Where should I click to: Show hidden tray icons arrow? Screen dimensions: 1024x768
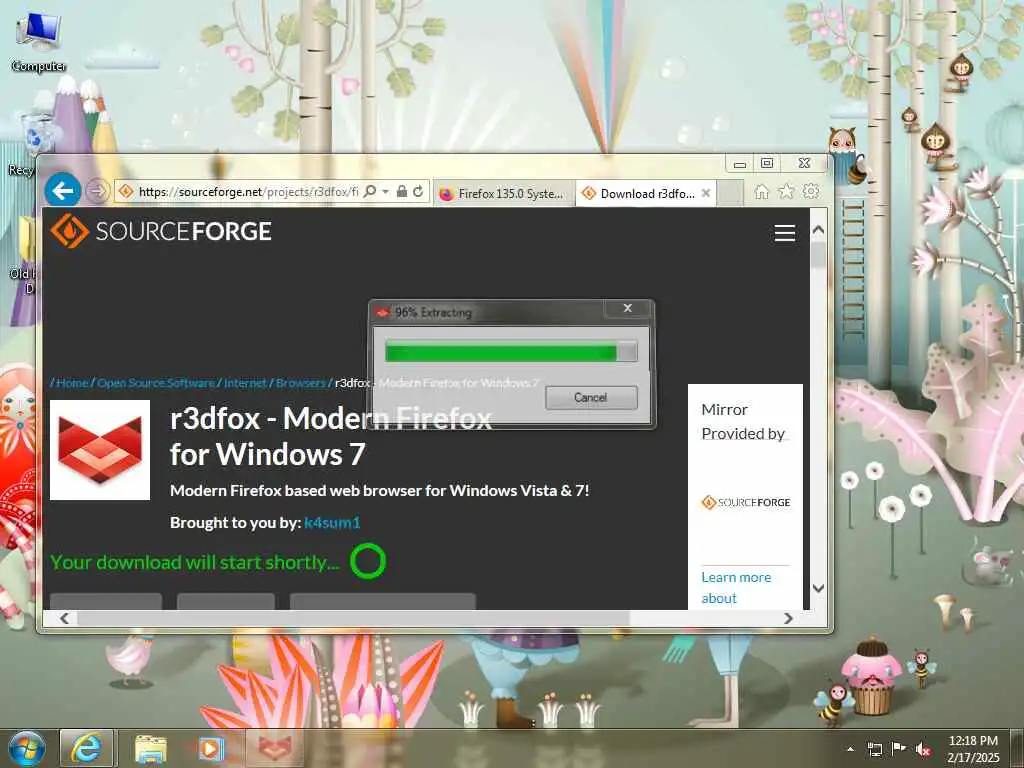tap(850, 749)
